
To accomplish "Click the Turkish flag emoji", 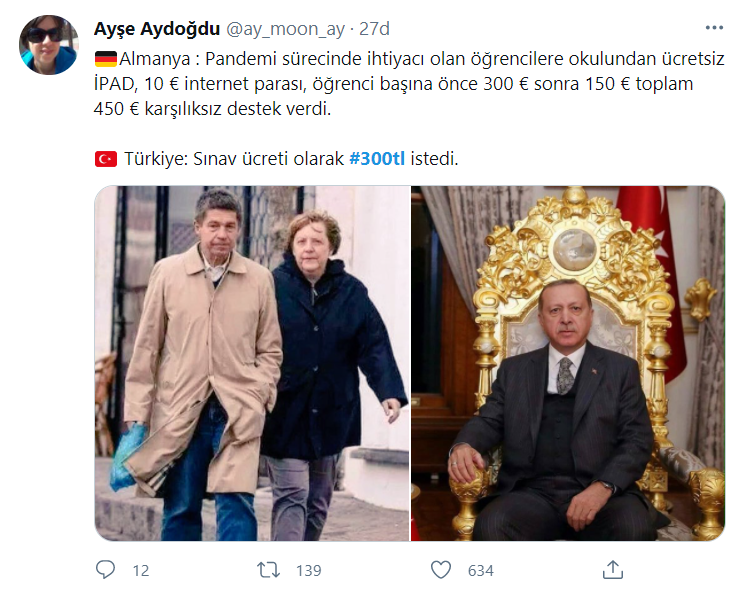I will click(105, 159).
